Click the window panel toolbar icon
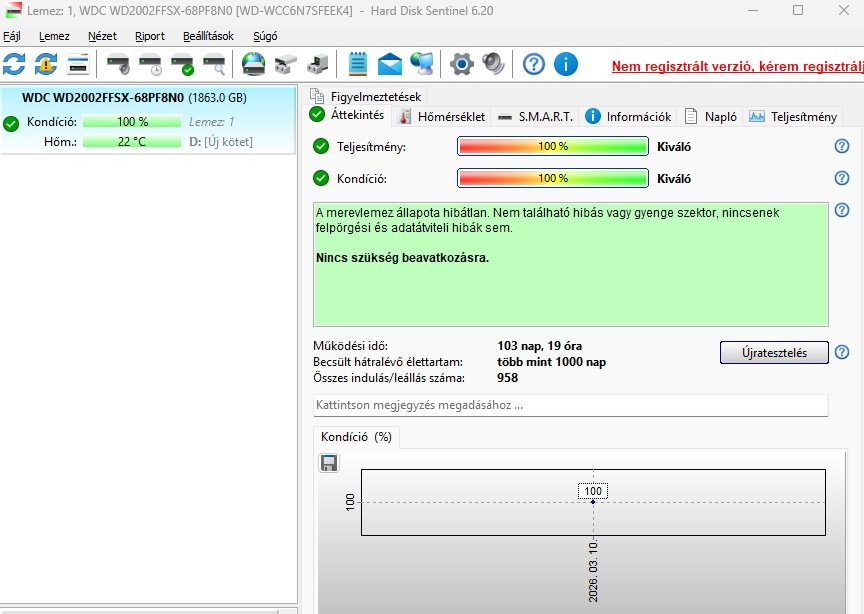Image resolution: width=864 pixels, height=614 pixels. tap(78, 64)
